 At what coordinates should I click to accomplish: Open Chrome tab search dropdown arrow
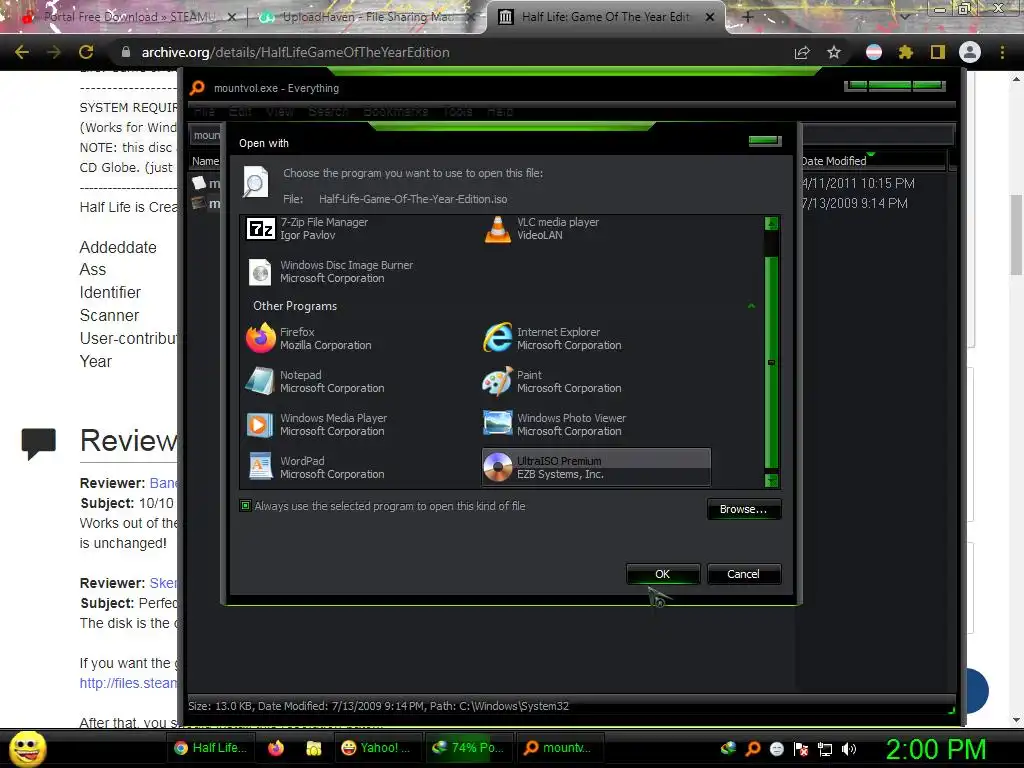tap(905, 17)
